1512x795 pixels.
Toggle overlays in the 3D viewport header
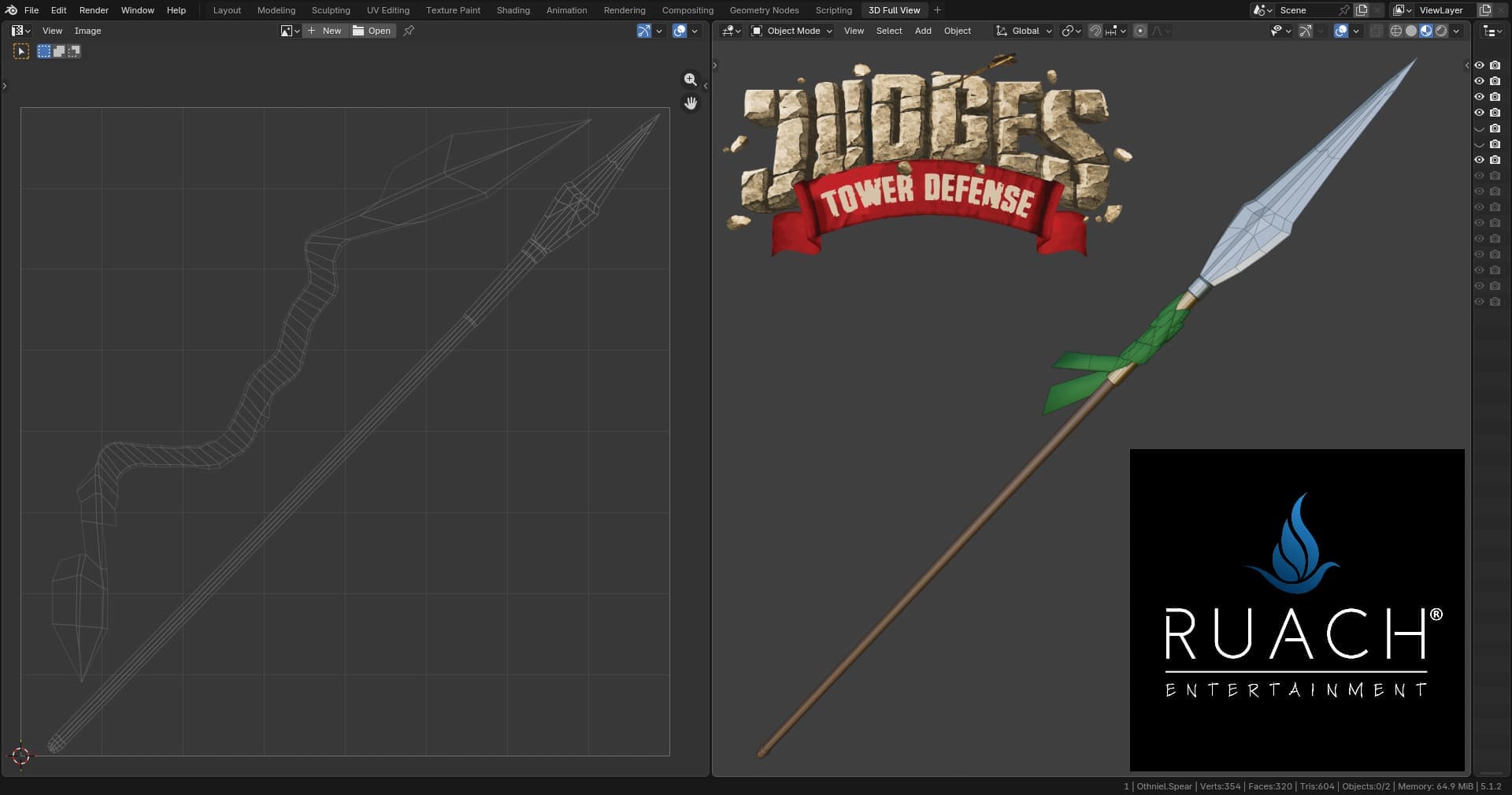pyautogui.click(x=1342, y=31)
